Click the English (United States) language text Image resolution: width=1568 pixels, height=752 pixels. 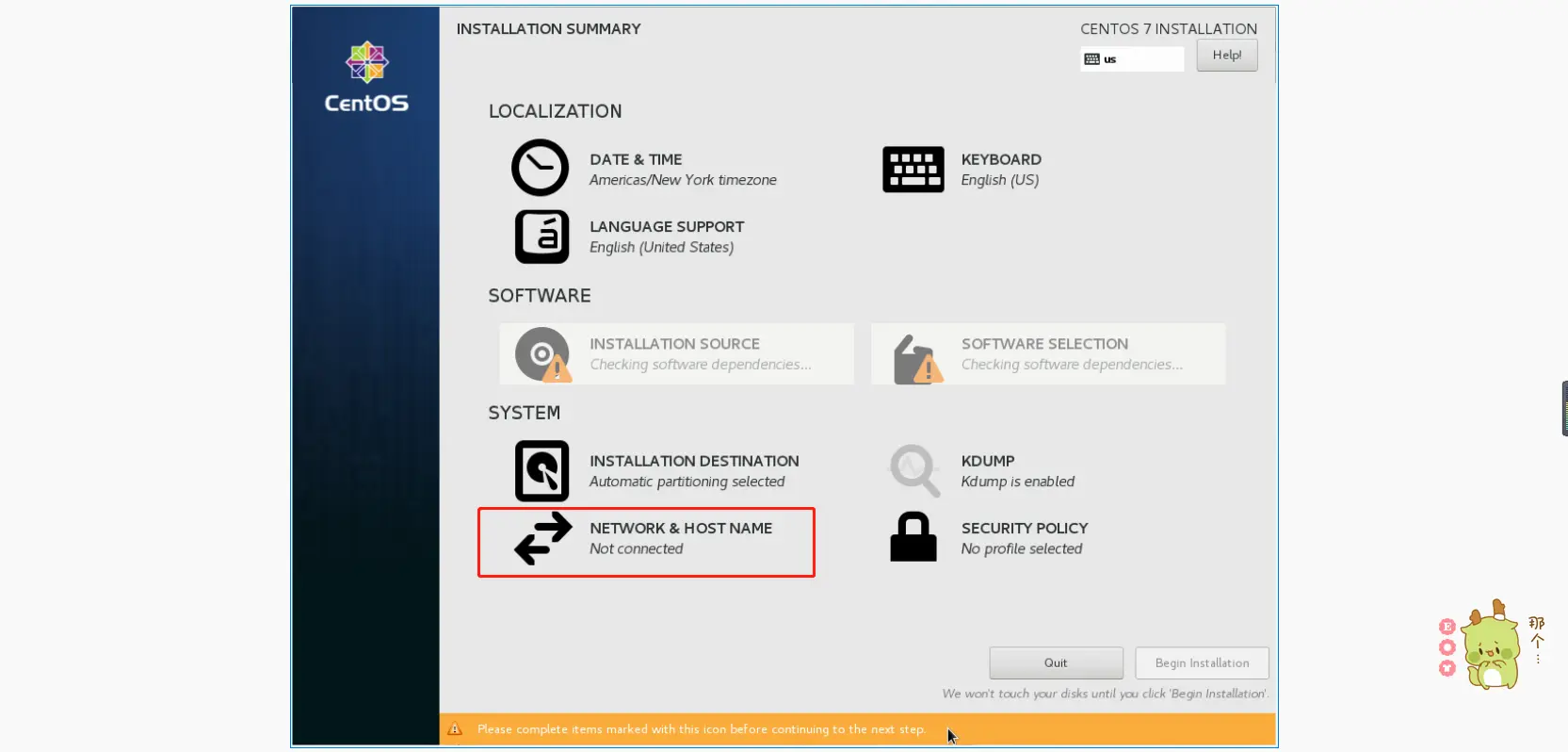point(661,248)
